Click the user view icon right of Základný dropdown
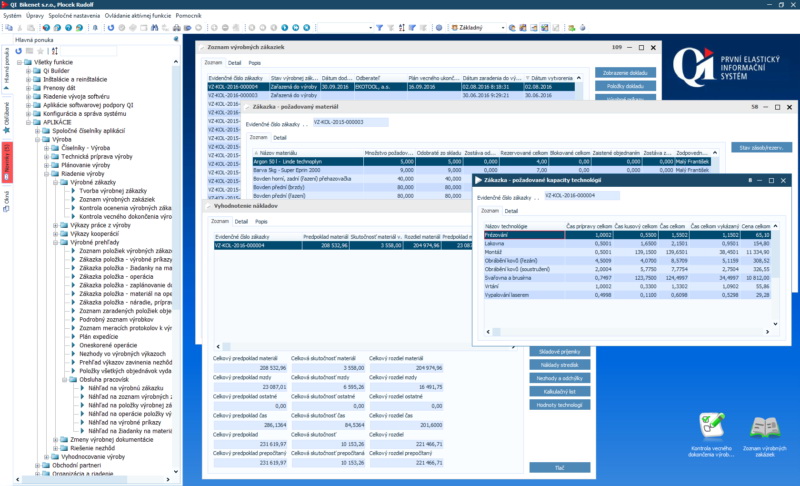The height and width of the screenshot is (486, 800). [512, 28]
